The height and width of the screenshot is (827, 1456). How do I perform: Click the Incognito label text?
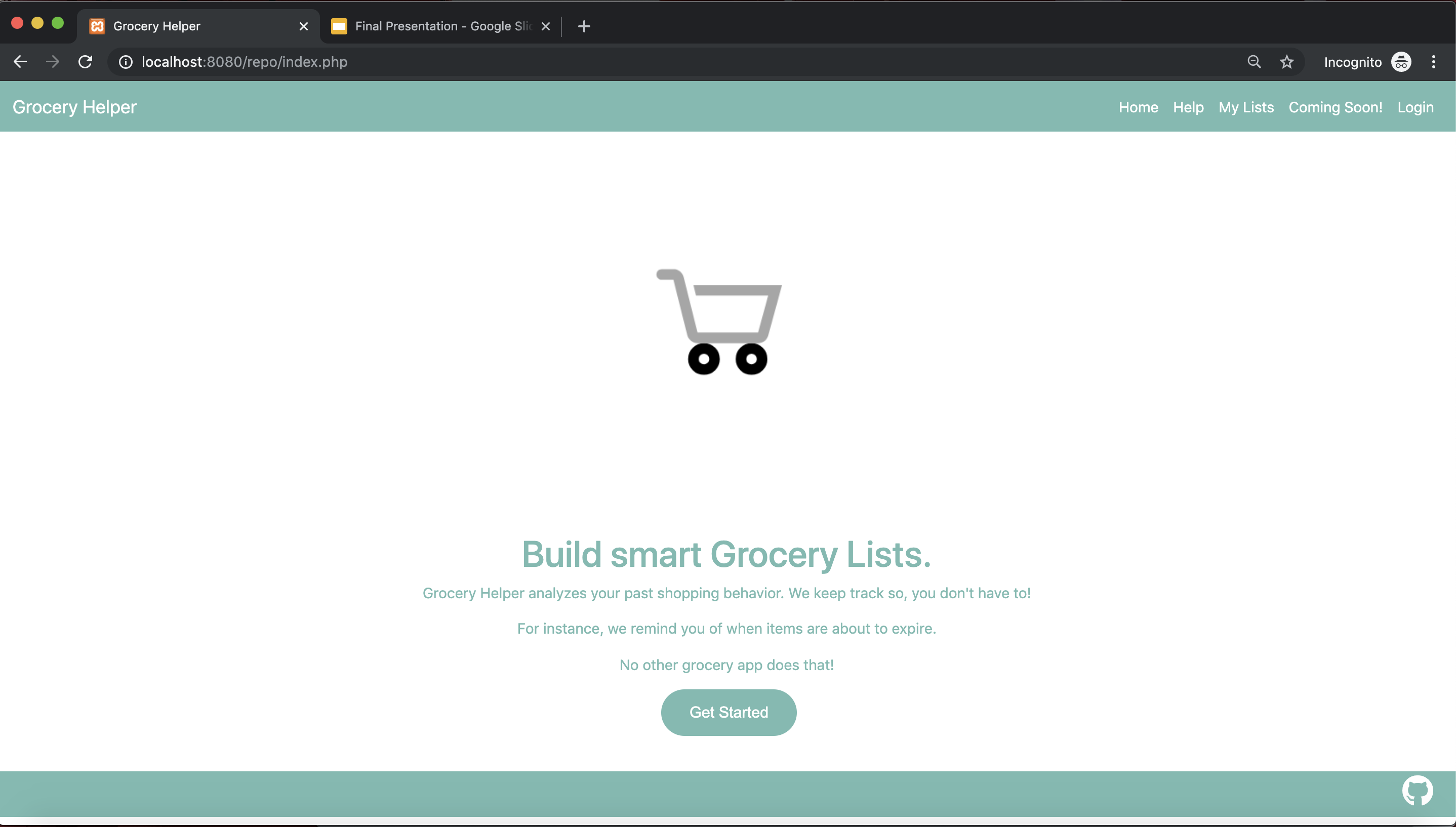1353,62
